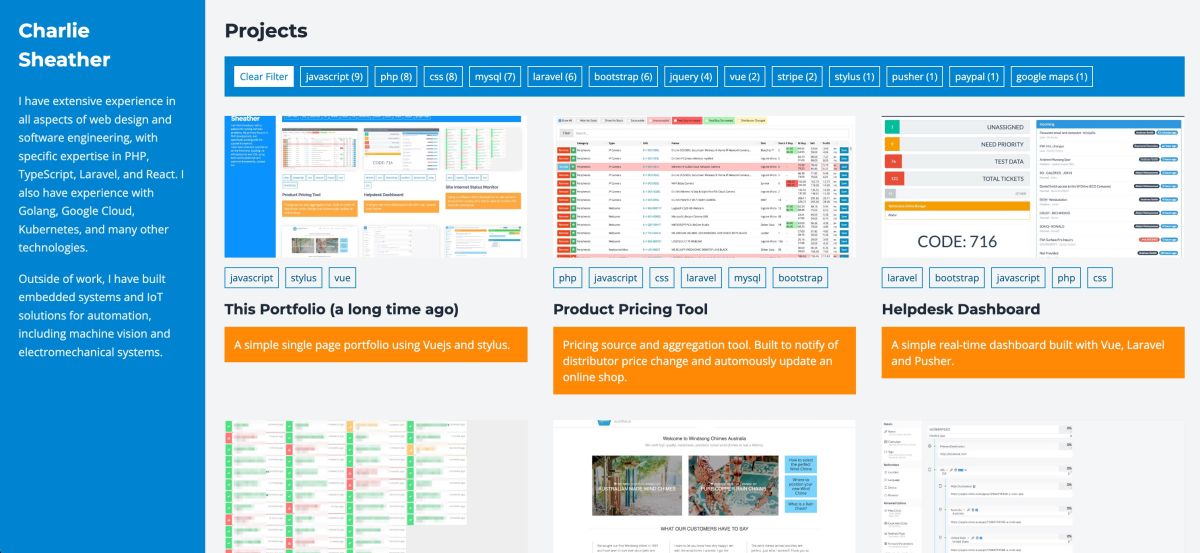
Task: Click css tag under Product Pricing Tool
Action: [x=660, y=278]
